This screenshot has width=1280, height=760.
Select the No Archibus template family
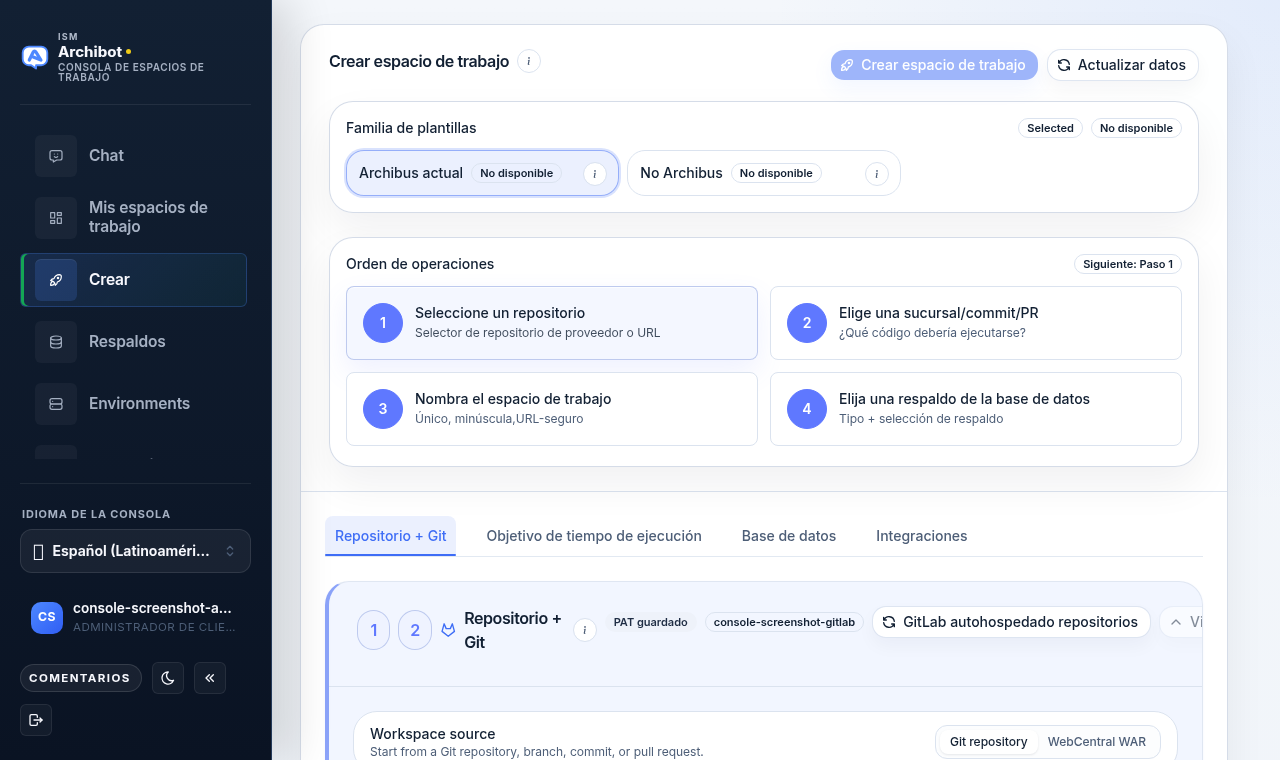[x=764, y=173]
